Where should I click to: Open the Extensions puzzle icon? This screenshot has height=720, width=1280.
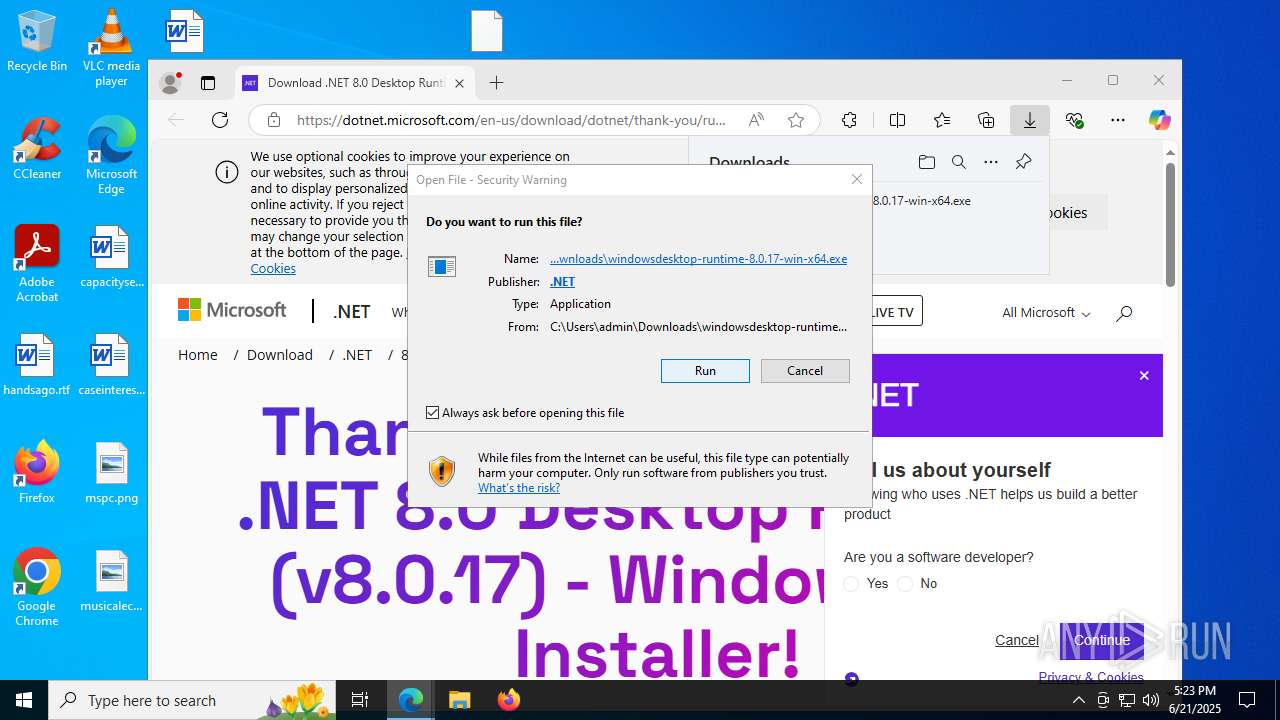pyautogui.click(x=849, y=120)
